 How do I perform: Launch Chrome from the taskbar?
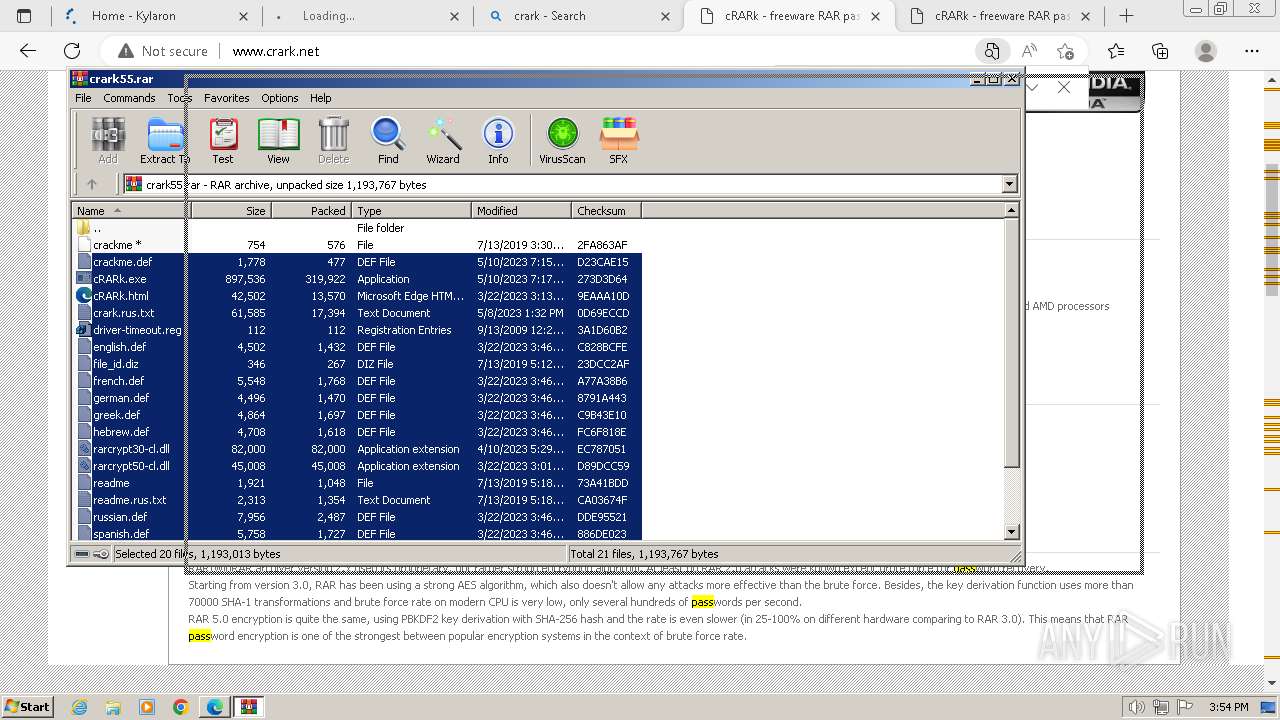tap(180, 707)
